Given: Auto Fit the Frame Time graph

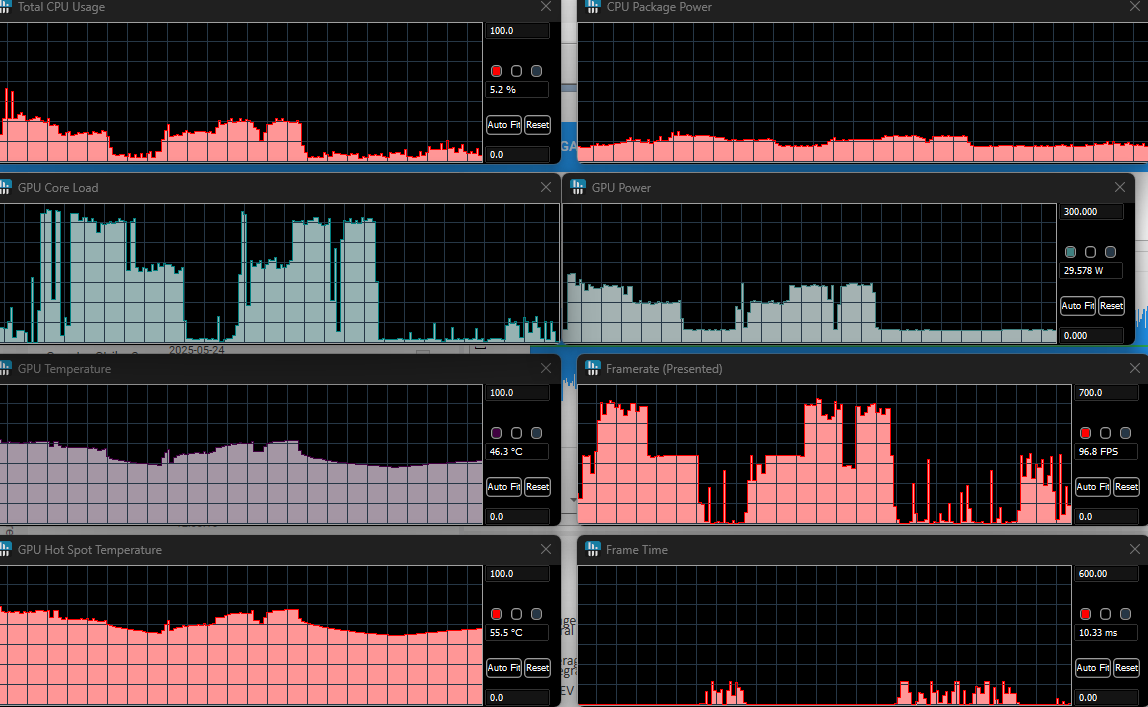Looking at the screenshot, I should [1093, 667].
